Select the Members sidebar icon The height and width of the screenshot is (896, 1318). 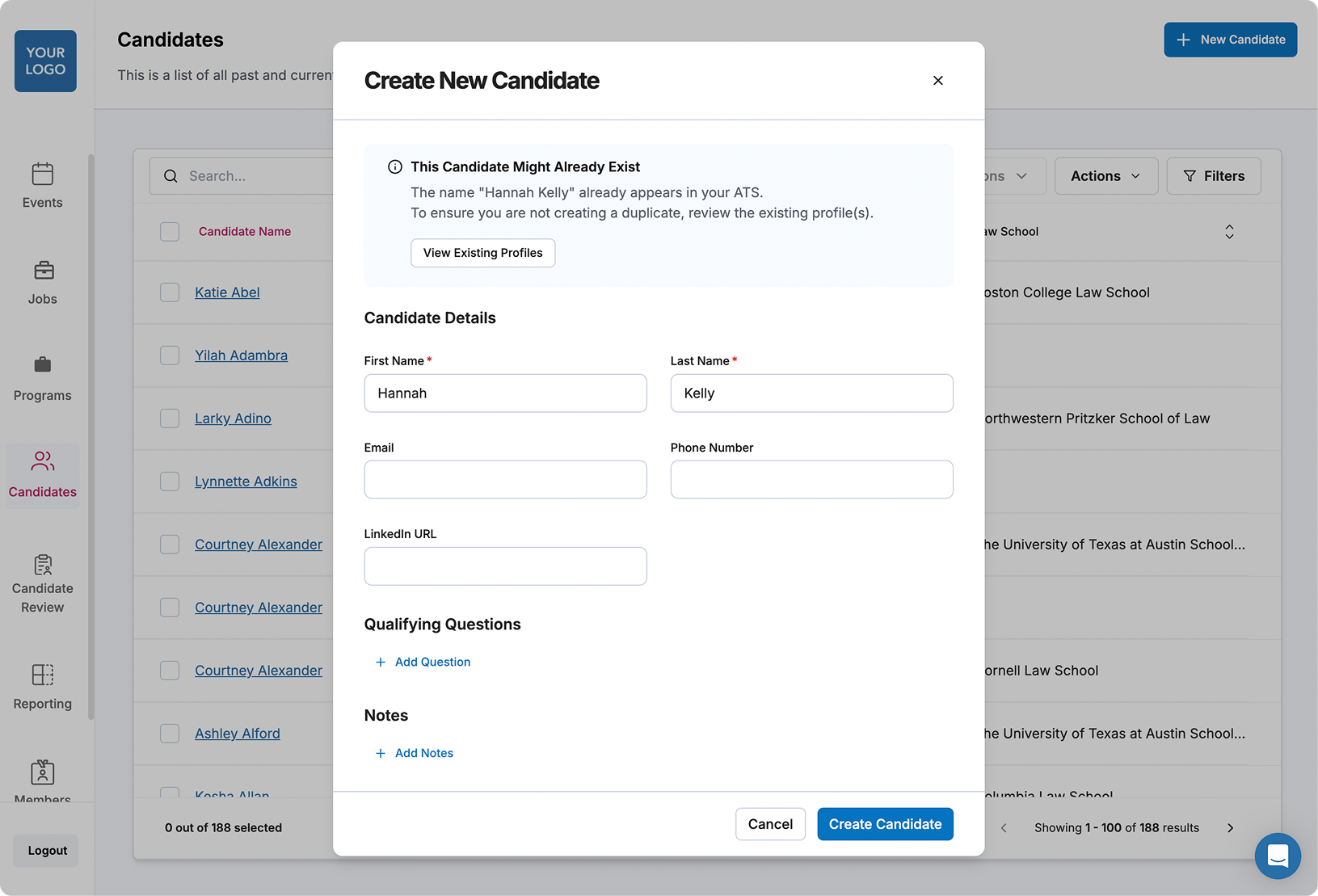pos(42,780)
